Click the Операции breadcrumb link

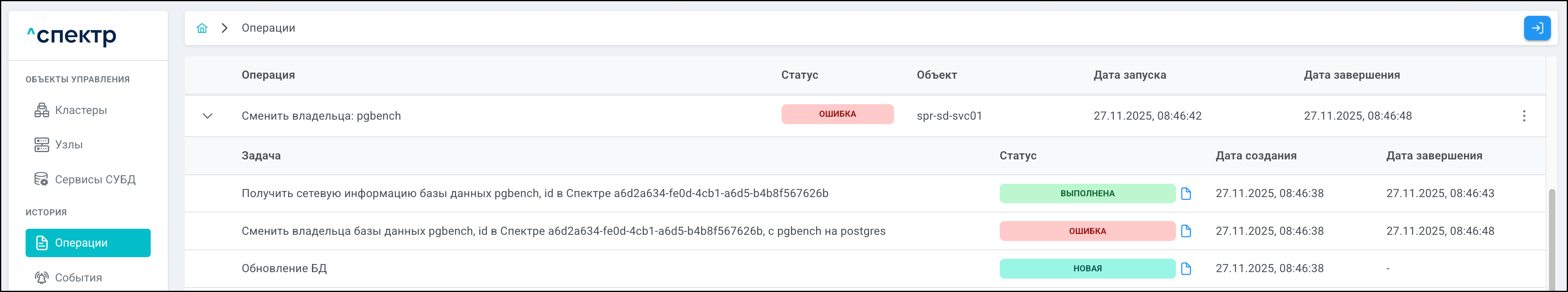click(x=268, y=28)
